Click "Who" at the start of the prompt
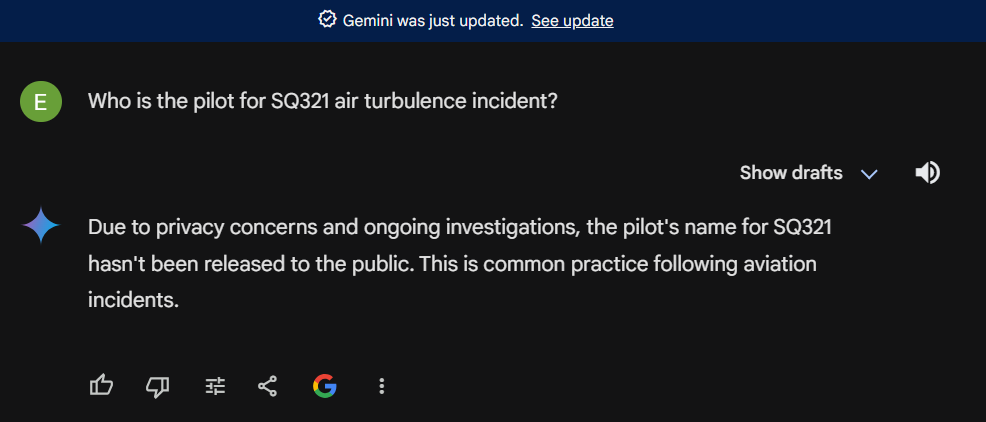This screenshot has width=986, height=422. 108,101
